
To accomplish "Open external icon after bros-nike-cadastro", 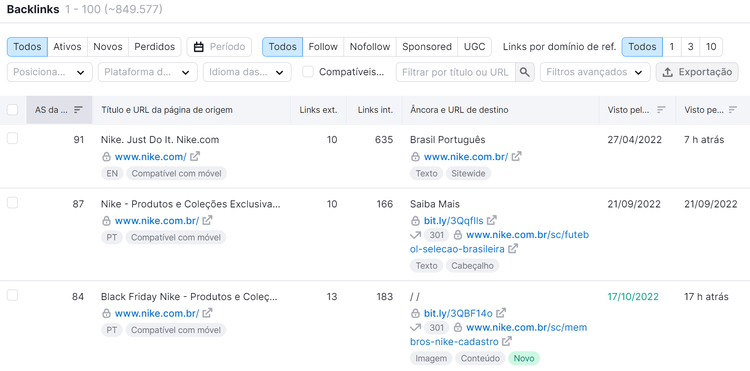I will coord(507,341).
